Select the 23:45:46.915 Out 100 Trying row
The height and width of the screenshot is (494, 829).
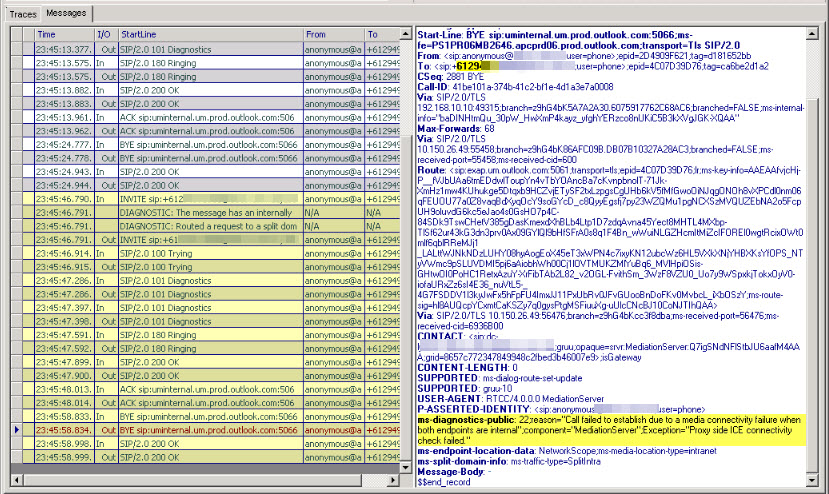pos(206,267)
